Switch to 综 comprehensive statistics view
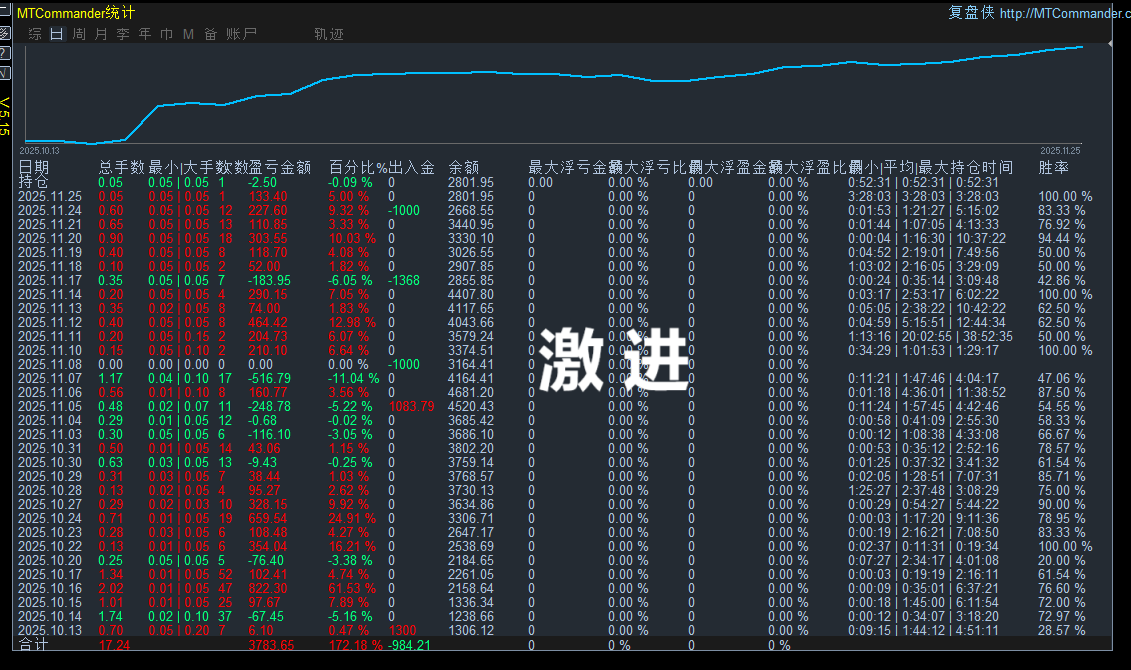 point(34,33)
